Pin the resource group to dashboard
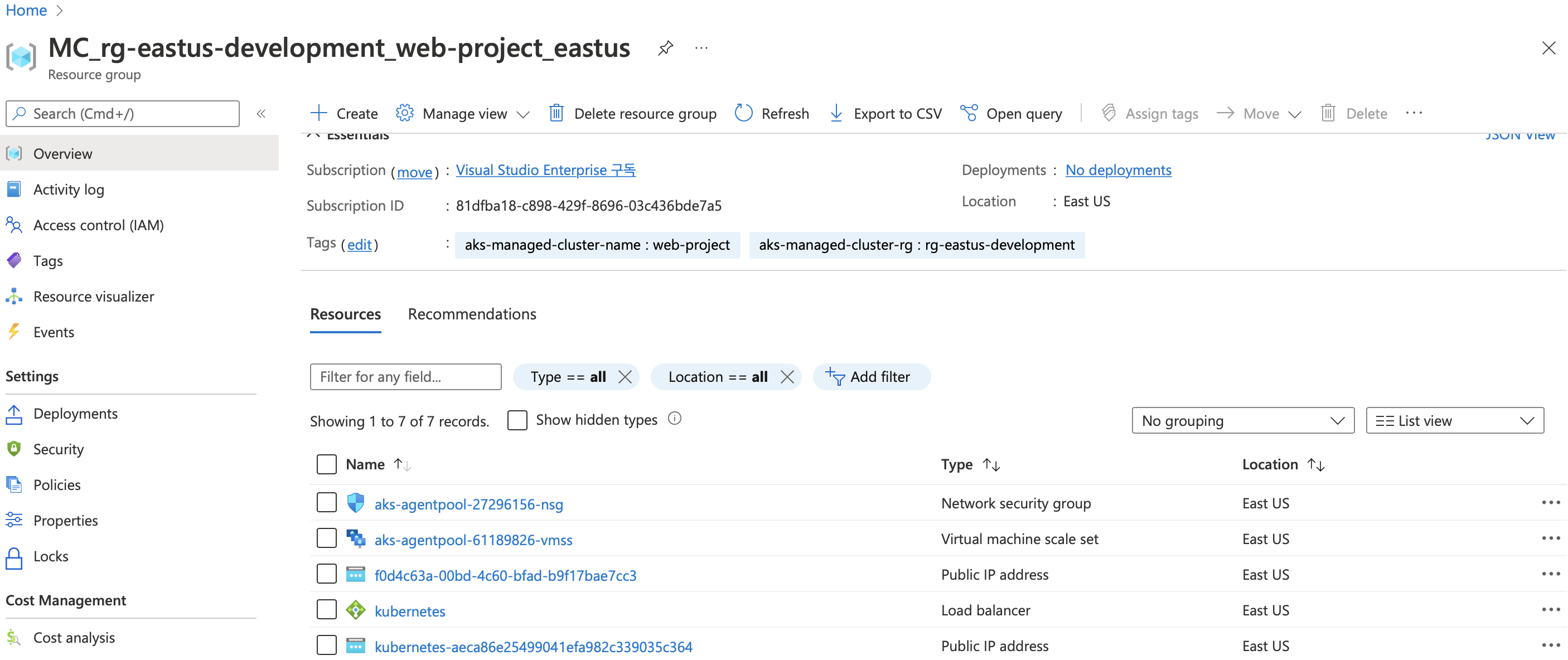 665,47
